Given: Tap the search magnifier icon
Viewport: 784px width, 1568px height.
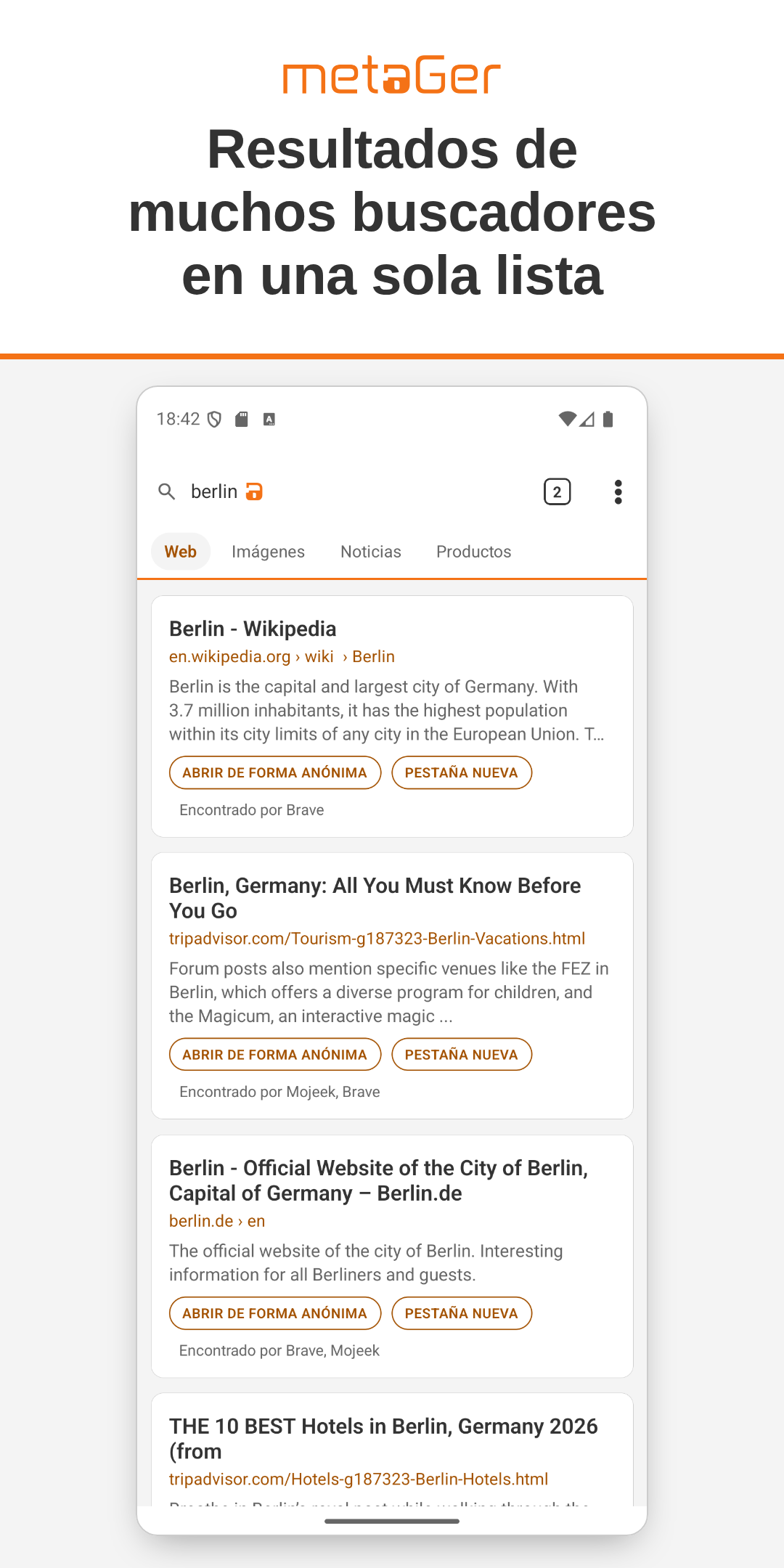Looking at the screenshot, I should (x=167, y=492).
